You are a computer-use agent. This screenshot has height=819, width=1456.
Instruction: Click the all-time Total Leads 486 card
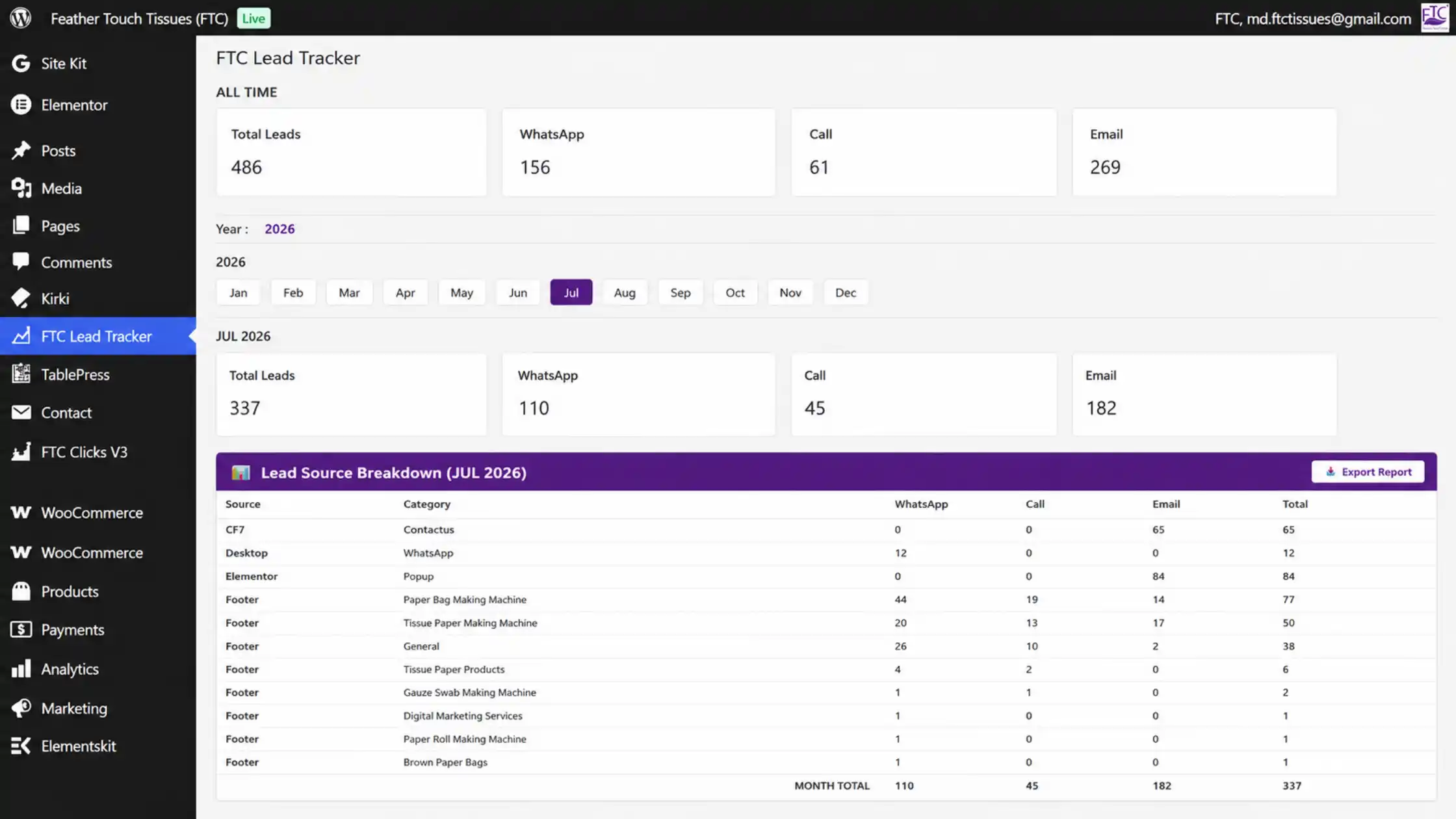click(351, 152)
